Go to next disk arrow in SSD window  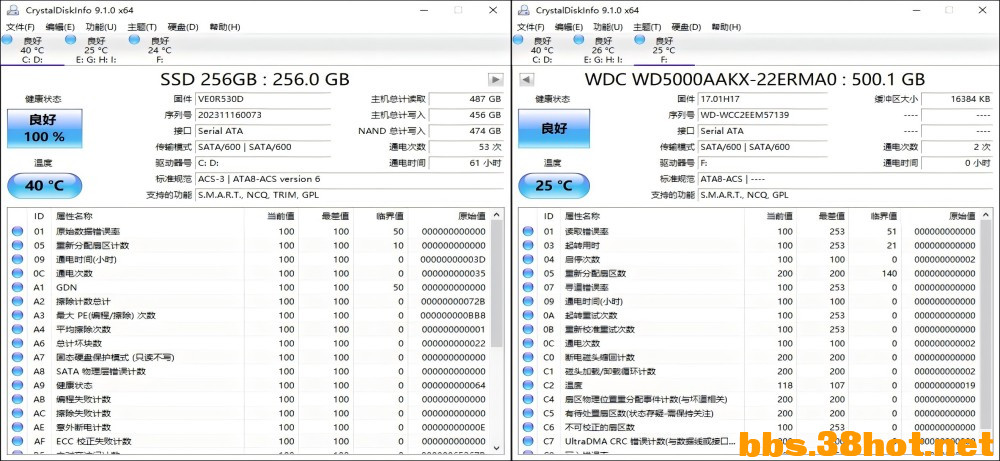(496, 80)
